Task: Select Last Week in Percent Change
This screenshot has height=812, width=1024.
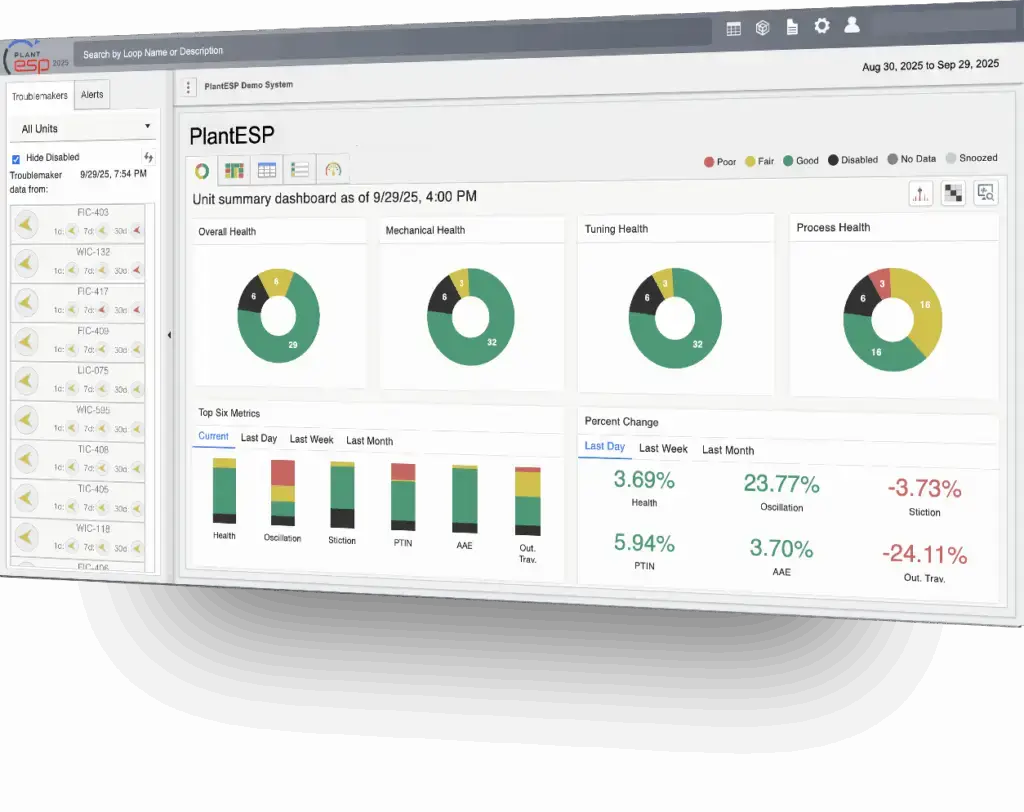Action: pos(663,448)
